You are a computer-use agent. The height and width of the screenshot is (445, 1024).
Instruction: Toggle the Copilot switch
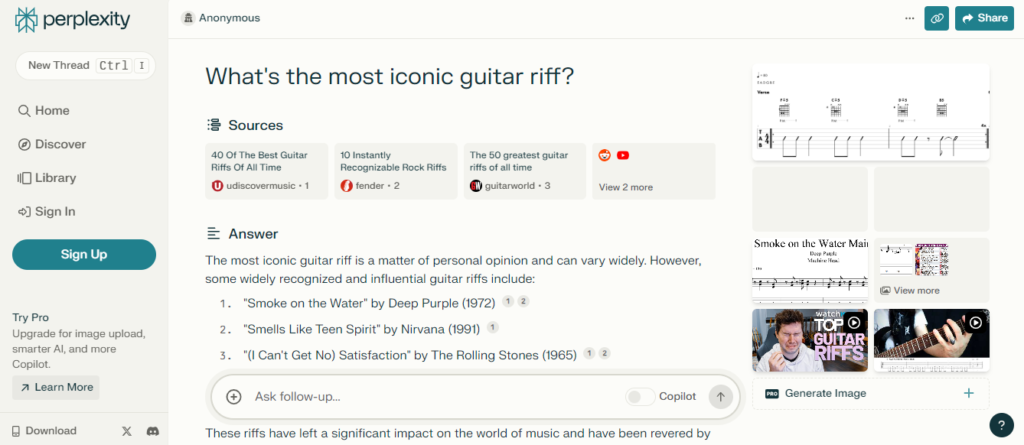click(x=640, y=396)
